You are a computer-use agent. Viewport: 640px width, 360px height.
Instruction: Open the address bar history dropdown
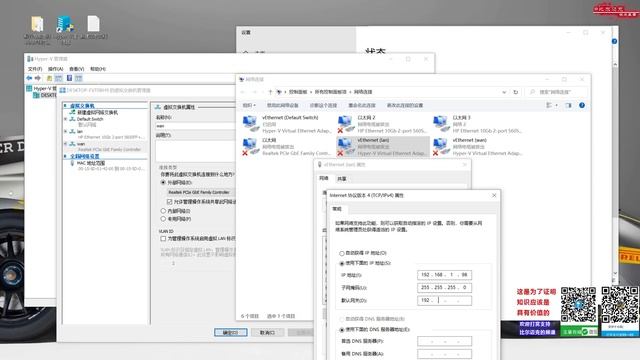tap(504, 92)
